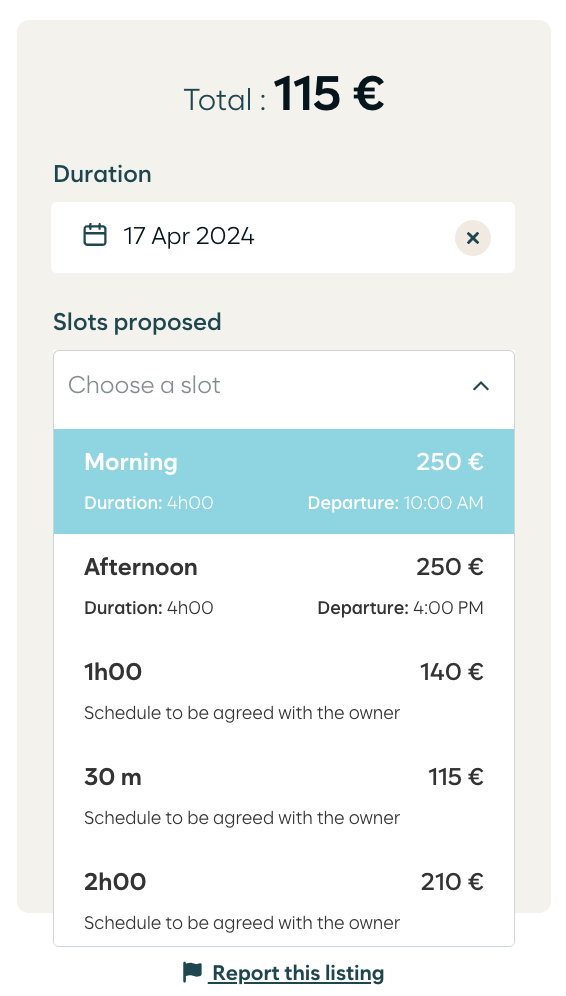
Task: Click the flag icon next to Report
Action: pos(192,972)
